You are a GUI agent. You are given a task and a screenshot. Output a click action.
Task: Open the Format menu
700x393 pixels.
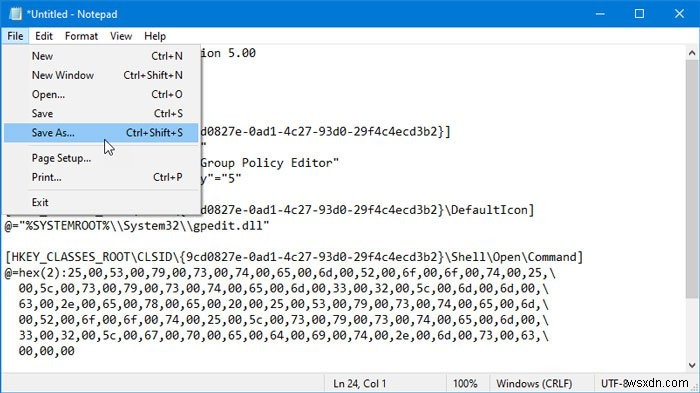[81, 36]
